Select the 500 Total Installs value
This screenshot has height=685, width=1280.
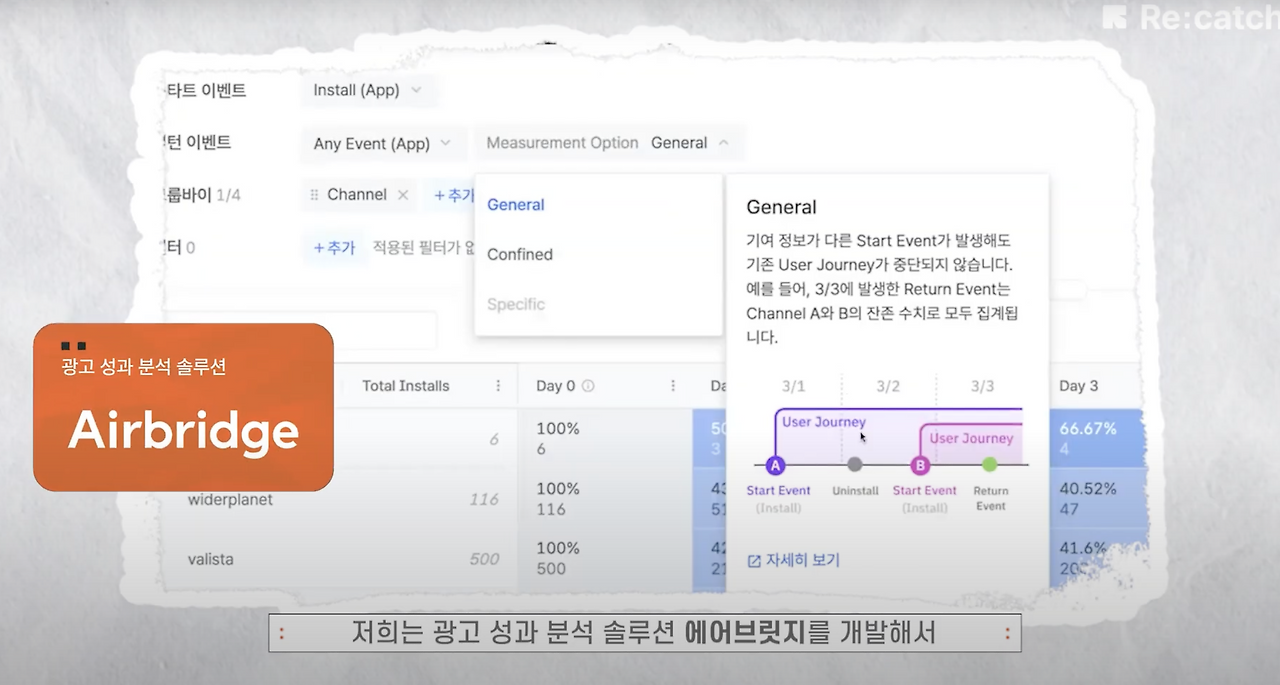(484, 559)
